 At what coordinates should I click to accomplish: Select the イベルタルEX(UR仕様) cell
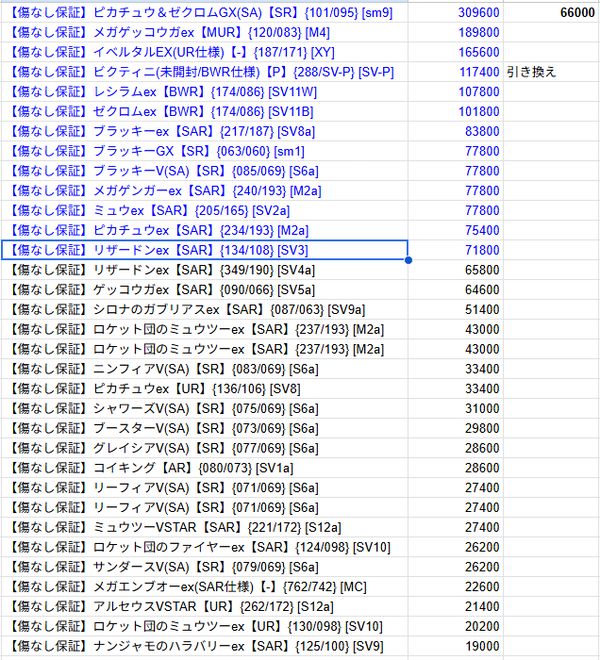(x=204, y=52)
